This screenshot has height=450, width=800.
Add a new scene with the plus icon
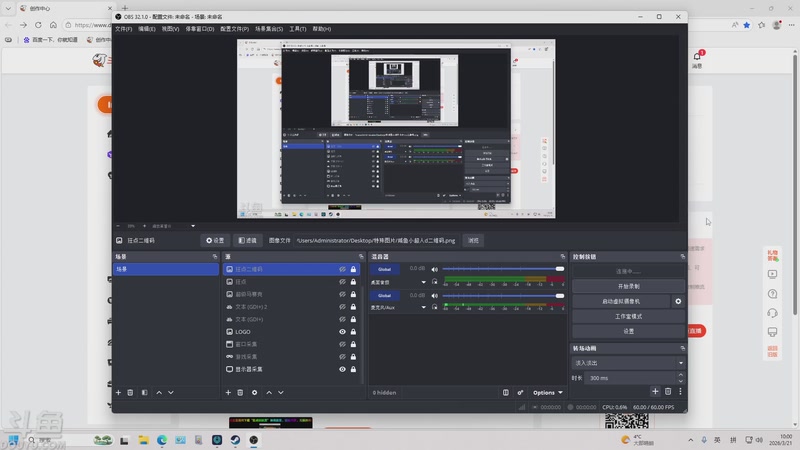(118, 392)
